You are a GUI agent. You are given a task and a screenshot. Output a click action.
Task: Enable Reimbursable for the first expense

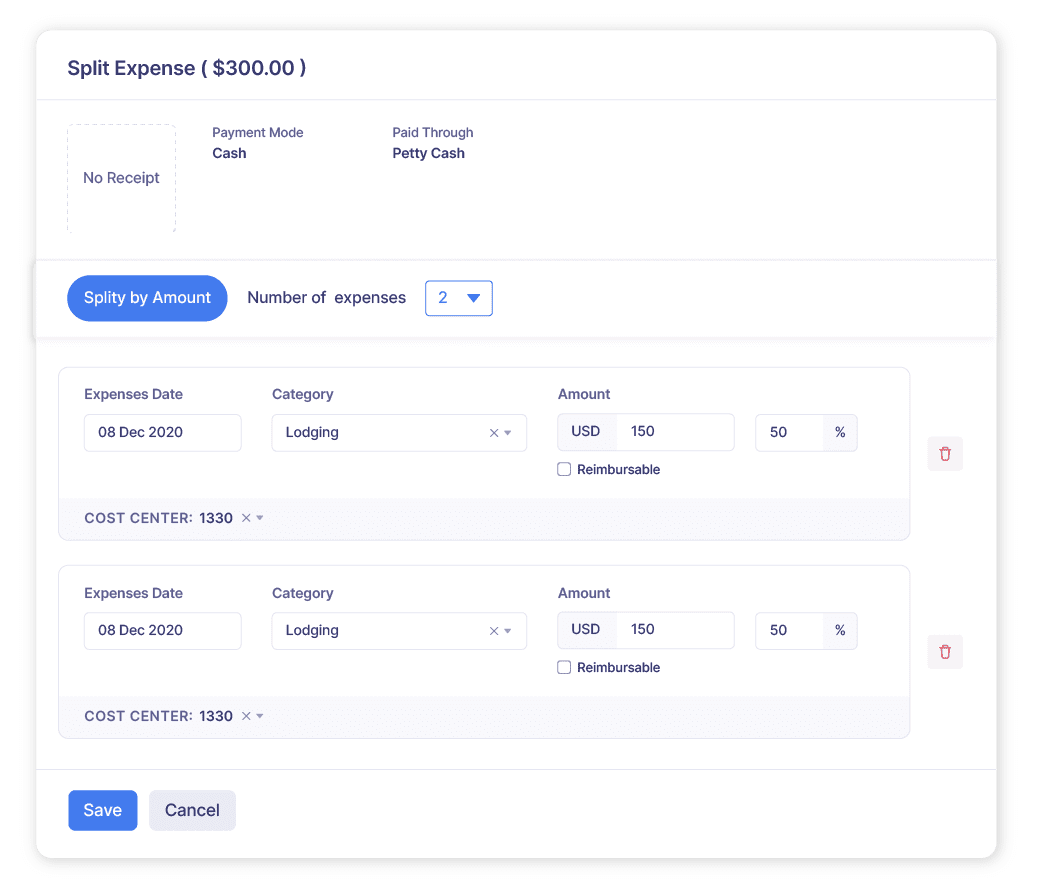point(564,469)
